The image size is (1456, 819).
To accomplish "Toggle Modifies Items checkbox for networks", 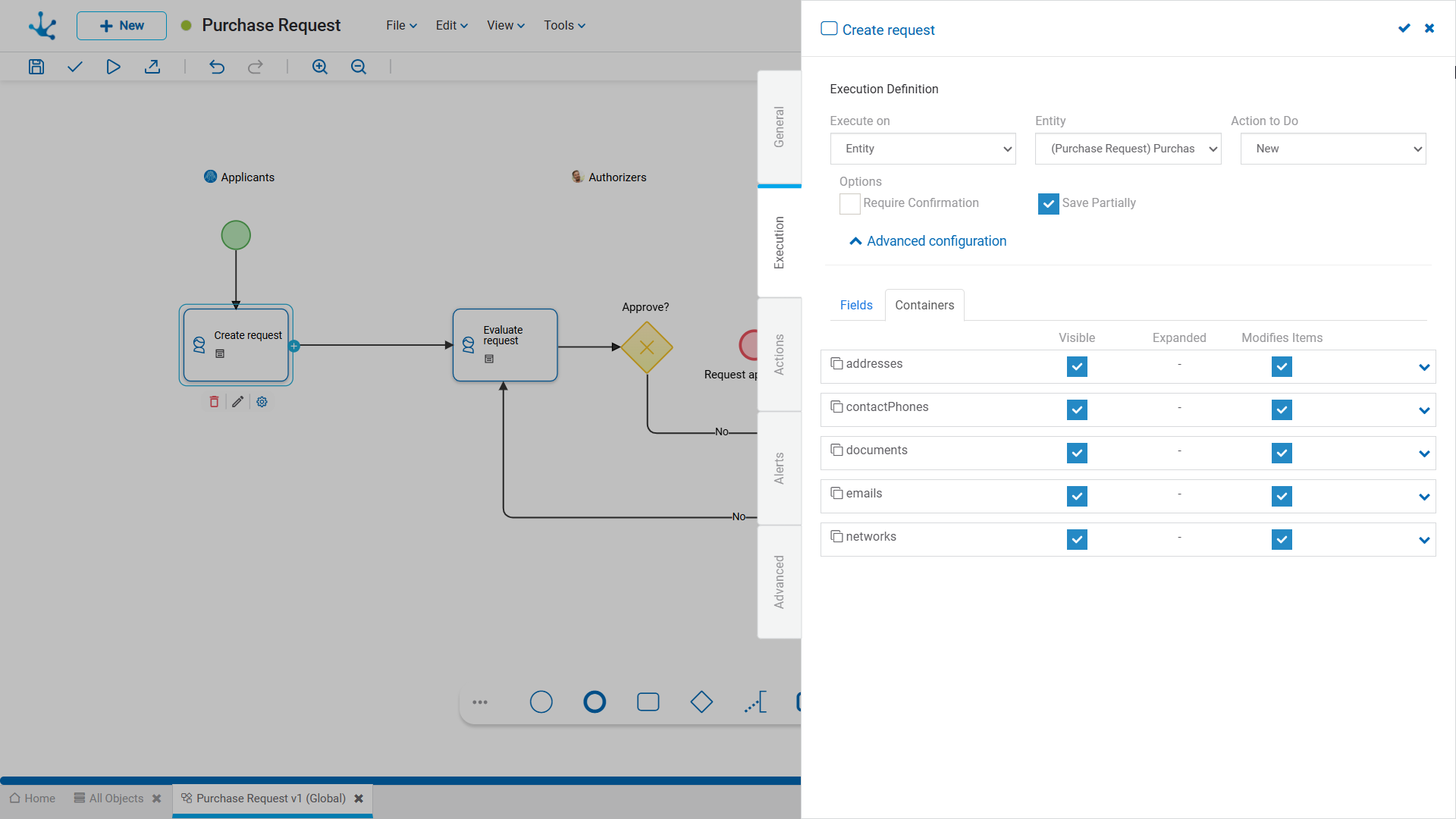I will (x=1282, y=540).
